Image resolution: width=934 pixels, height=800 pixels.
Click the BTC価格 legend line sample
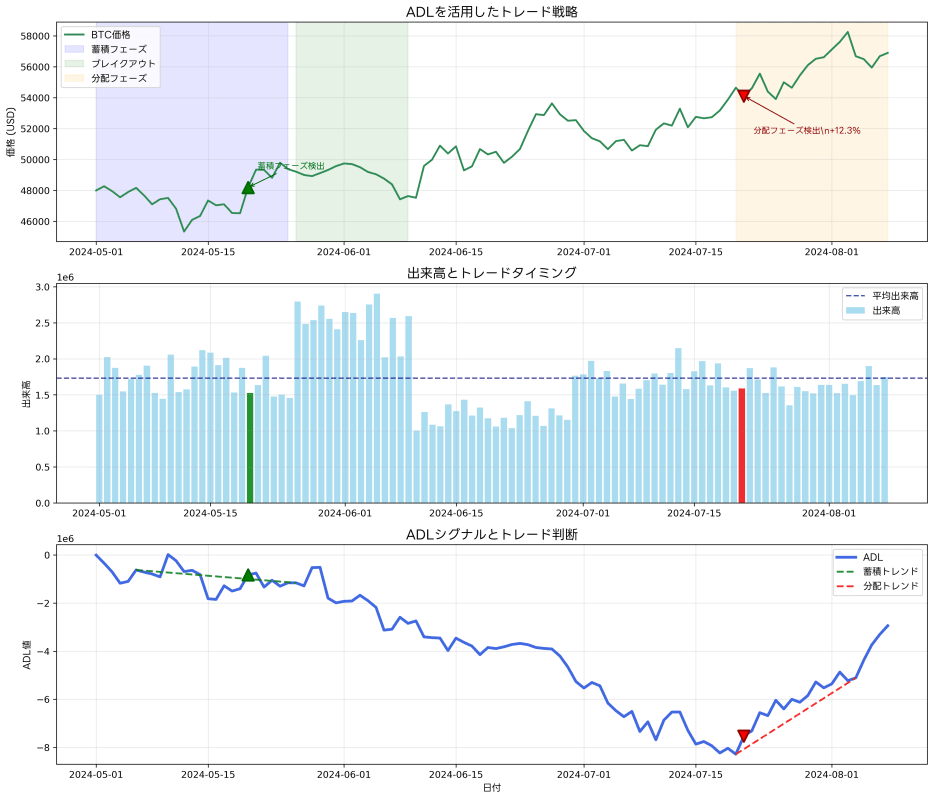click(x=73, y=33)
